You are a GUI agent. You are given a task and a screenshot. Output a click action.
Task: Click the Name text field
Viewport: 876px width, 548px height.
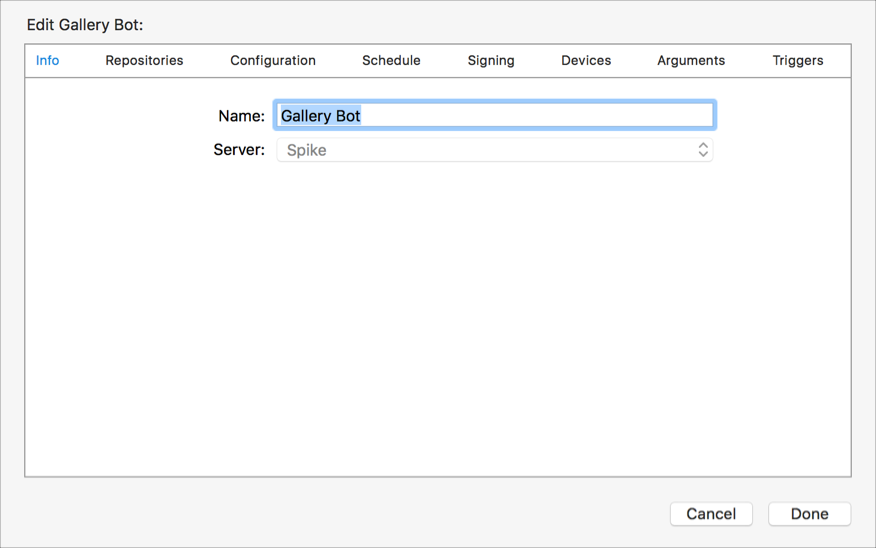coord(494,115)
